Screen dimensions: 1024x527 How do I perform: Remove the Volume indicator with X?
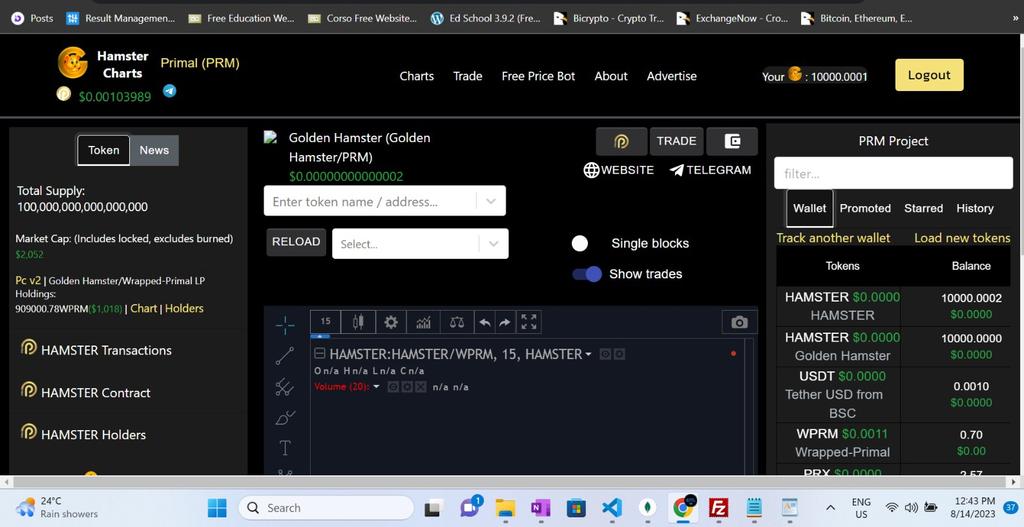[421, 387]
